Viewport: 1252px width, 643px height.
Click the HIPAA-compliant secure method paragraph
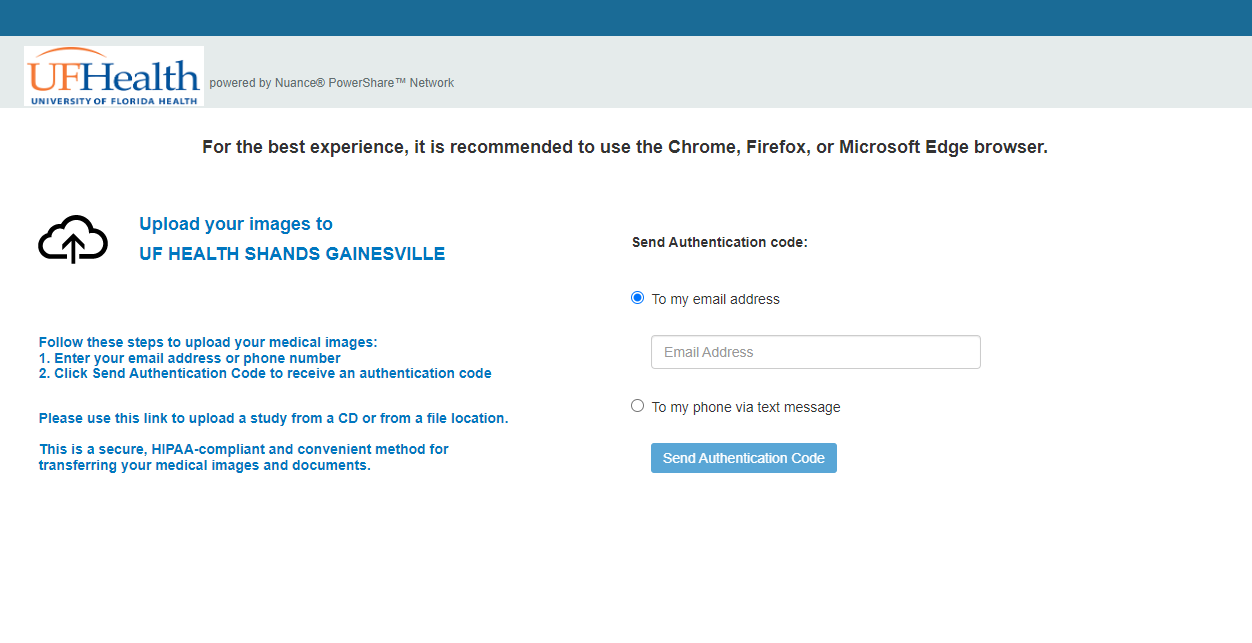pos(244,457)
